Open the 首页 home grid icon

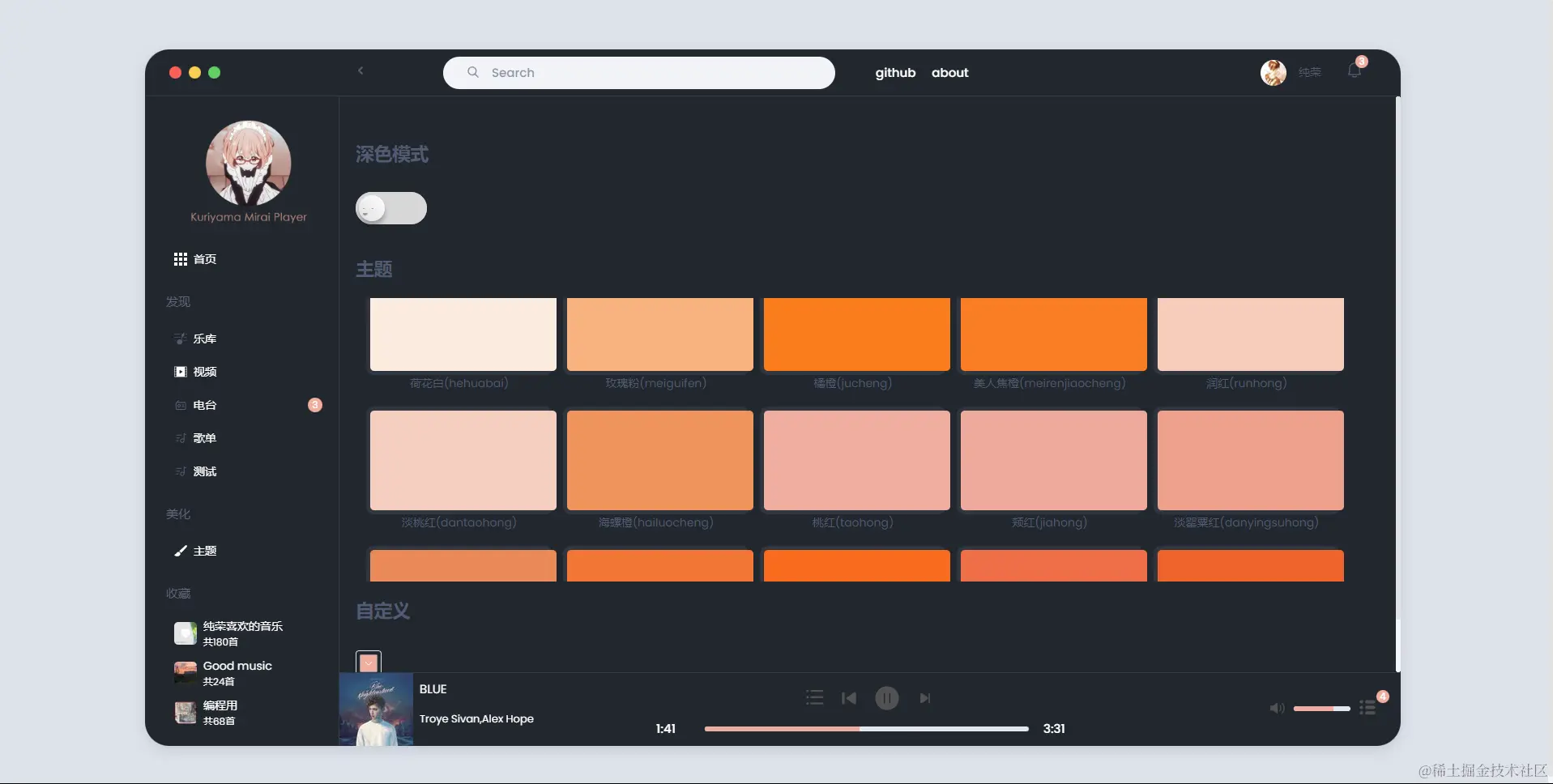tap(180, 259)
